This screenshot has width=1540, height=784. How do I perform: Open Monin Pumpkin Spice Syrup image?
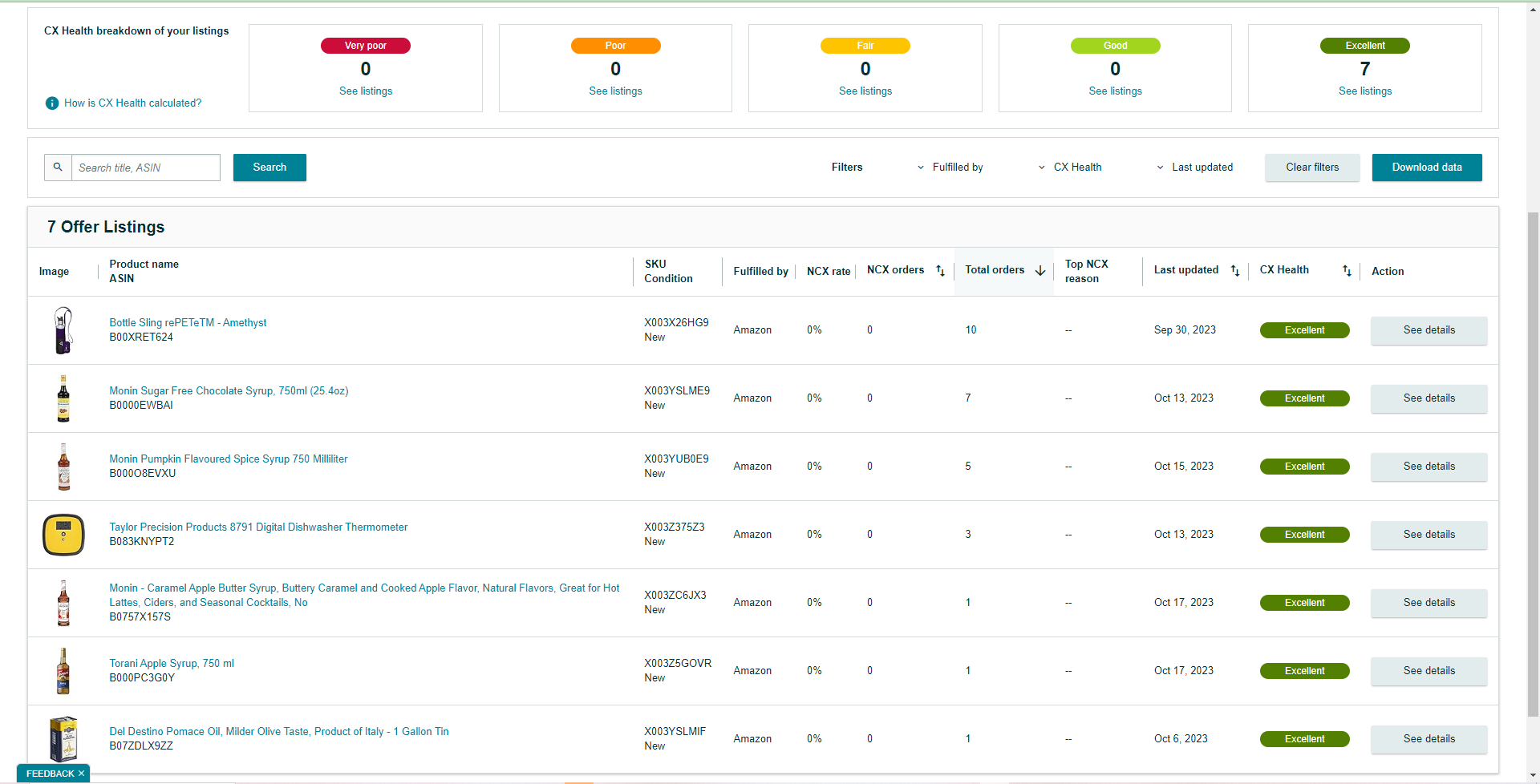[x=63, y=467]
